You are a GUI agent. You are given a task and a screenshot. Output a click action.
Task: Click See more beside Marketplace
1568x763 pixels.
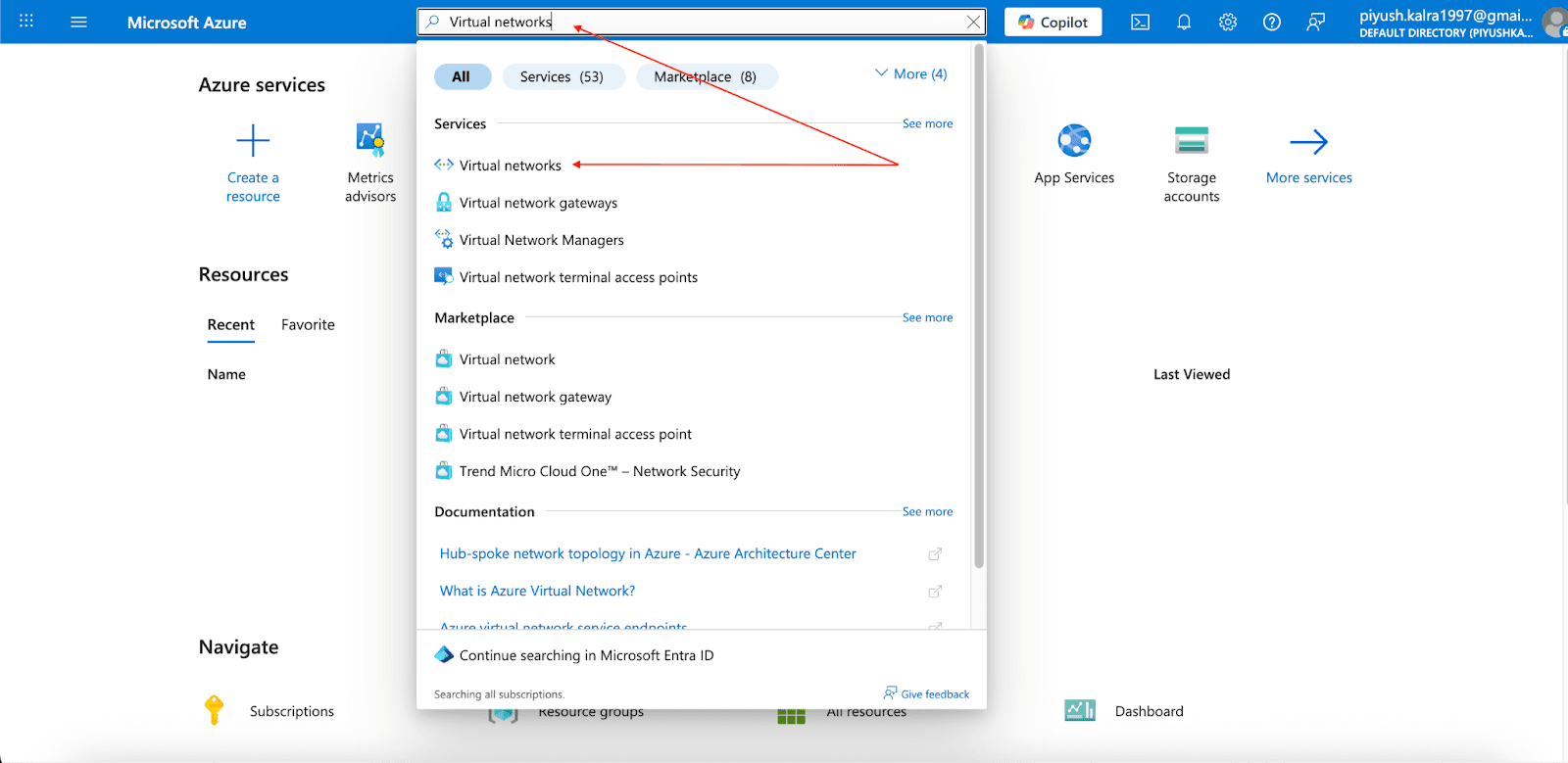point(927,317)
